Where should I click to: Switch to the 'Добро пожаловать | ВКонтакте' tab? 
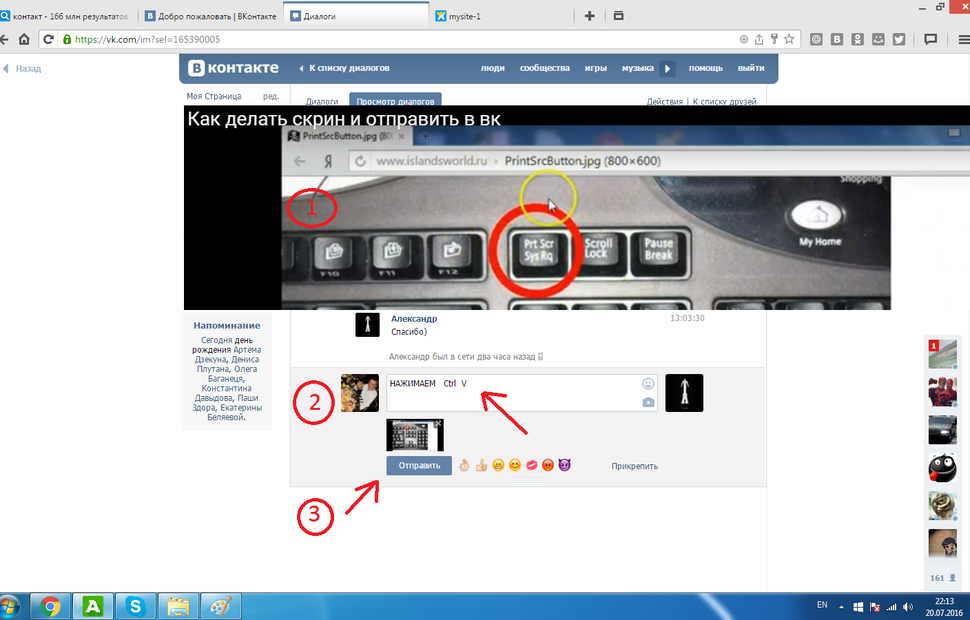pos(211,16)
